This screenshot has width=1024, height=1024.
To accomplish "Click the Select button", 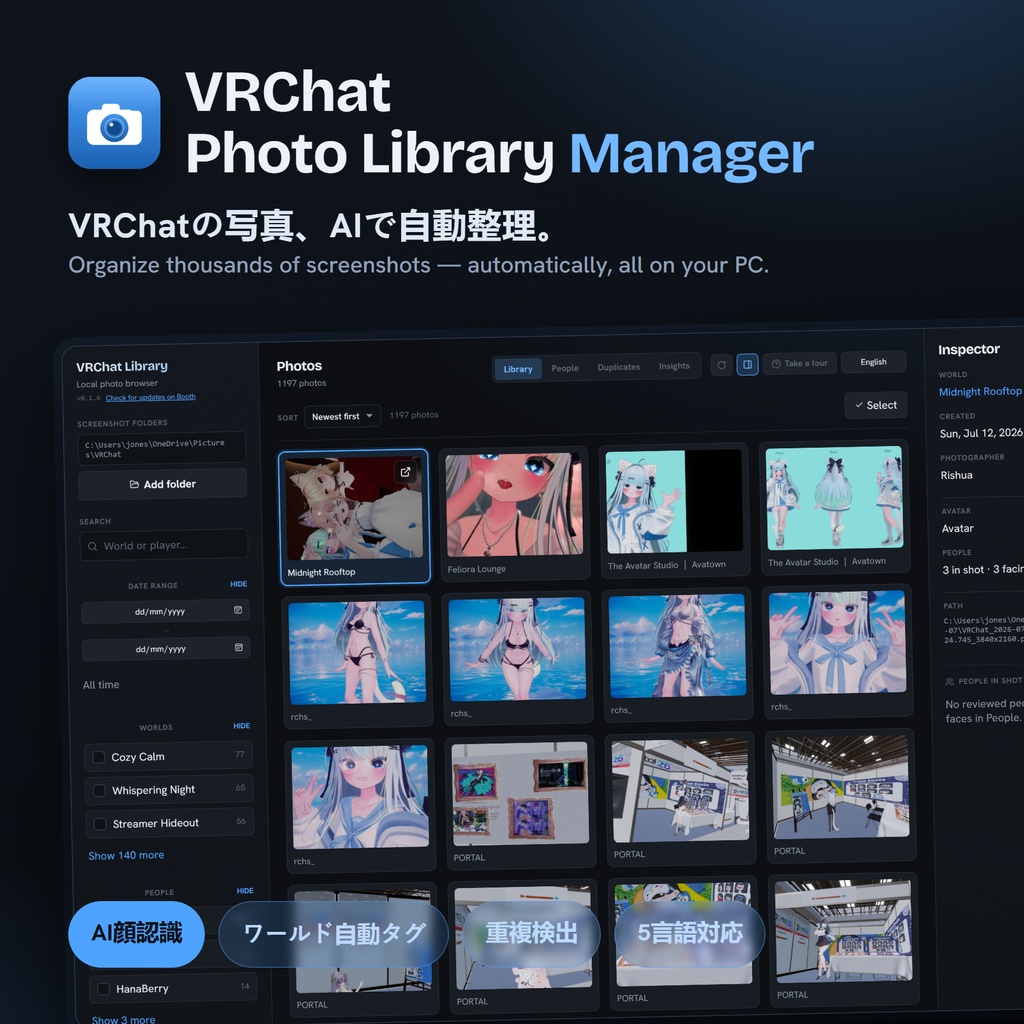I will pyautogui.click(x=876, y=405).
